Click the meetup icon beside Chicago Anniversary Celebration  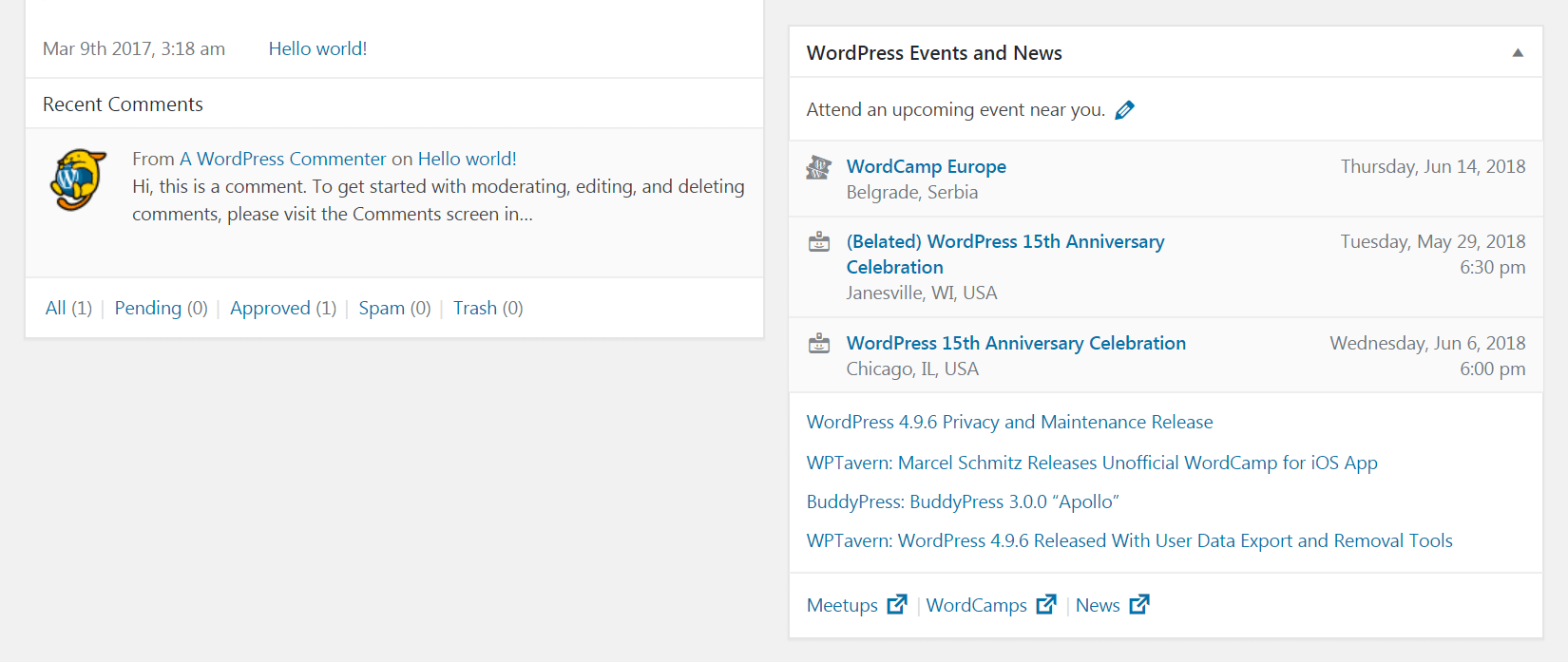click(819, 344)
